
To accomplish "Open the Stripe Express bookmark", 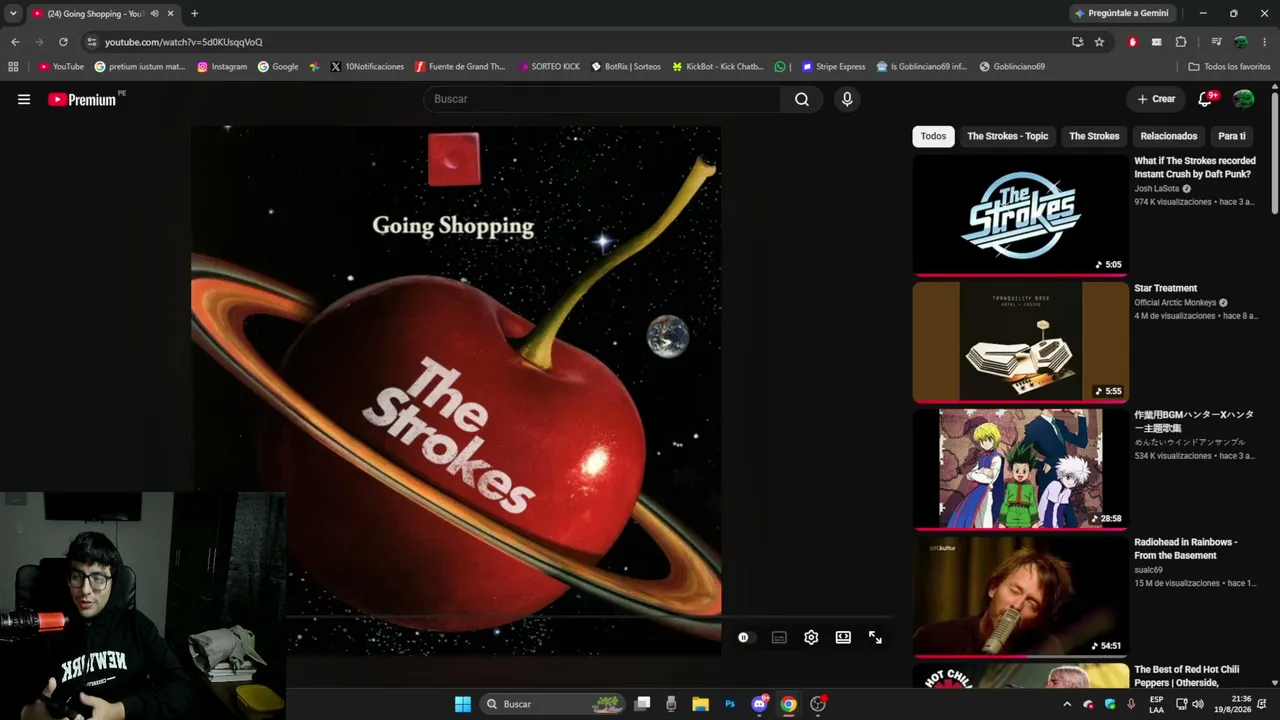I will [833, 67].
